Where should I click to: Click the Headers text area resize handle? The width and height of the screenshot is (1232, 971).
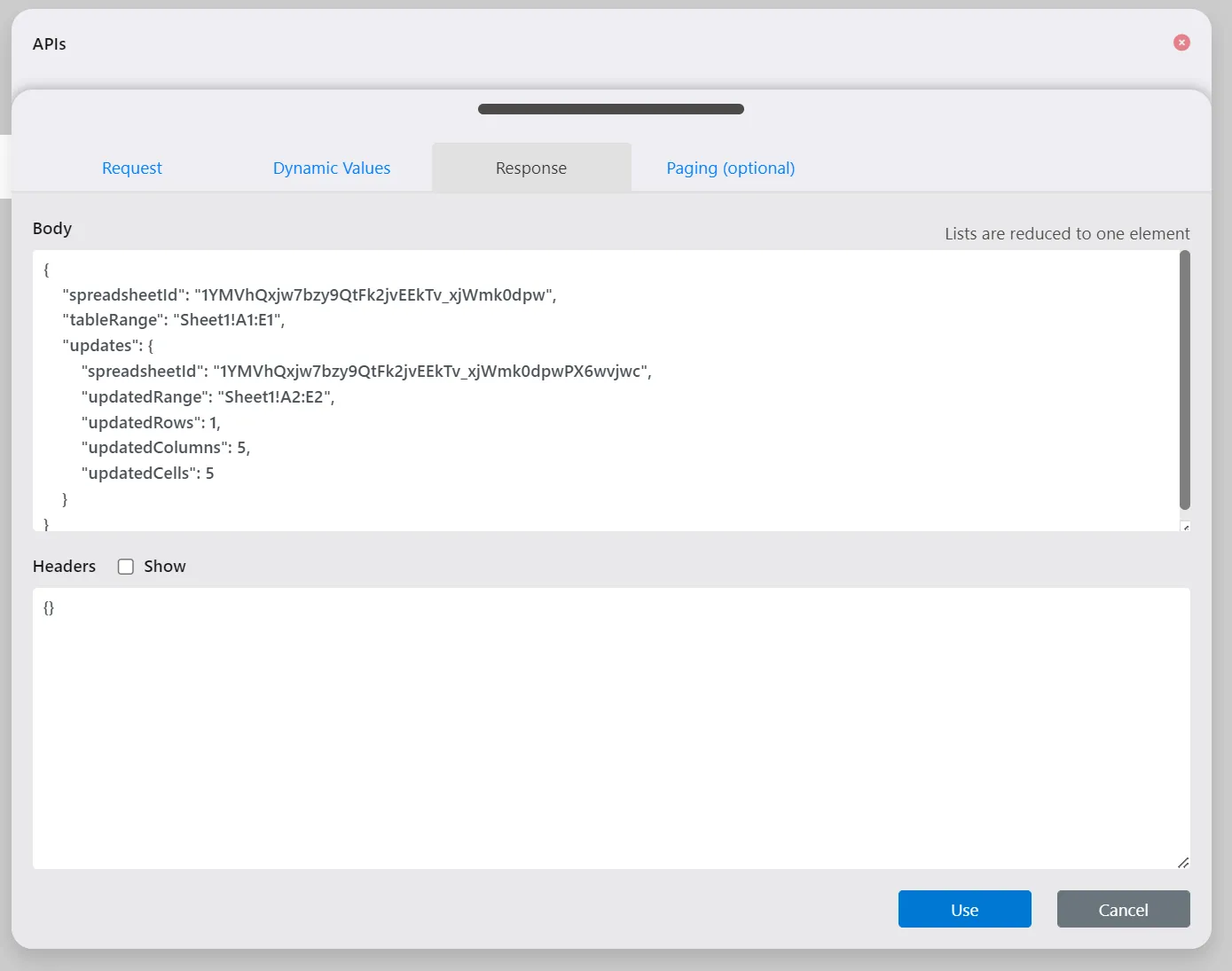coord(1183,863)
